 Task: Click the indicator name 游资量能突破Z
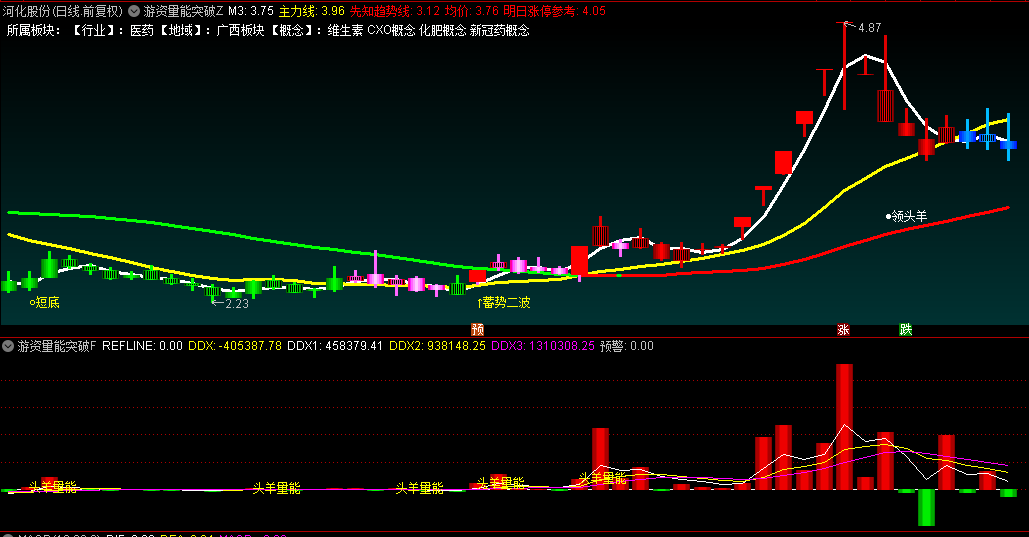(184, 11)
